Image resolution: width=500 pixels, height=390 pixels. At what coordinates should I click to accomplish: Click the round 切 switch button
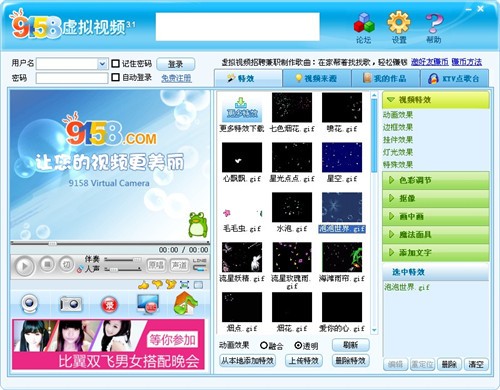(x=66, y=265)
